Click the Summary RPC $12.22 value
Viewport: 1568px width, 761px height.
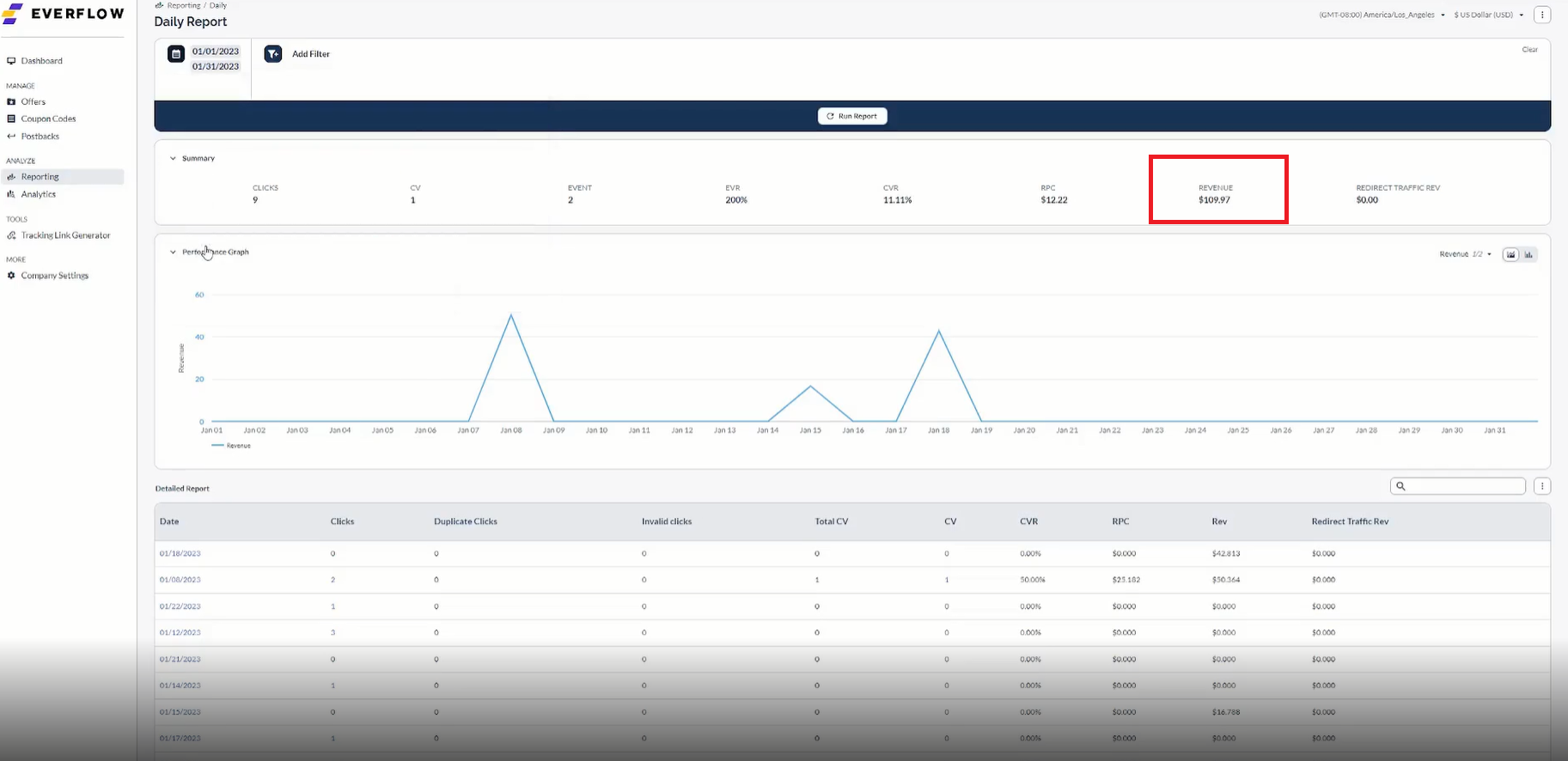tap(1054, 200)
